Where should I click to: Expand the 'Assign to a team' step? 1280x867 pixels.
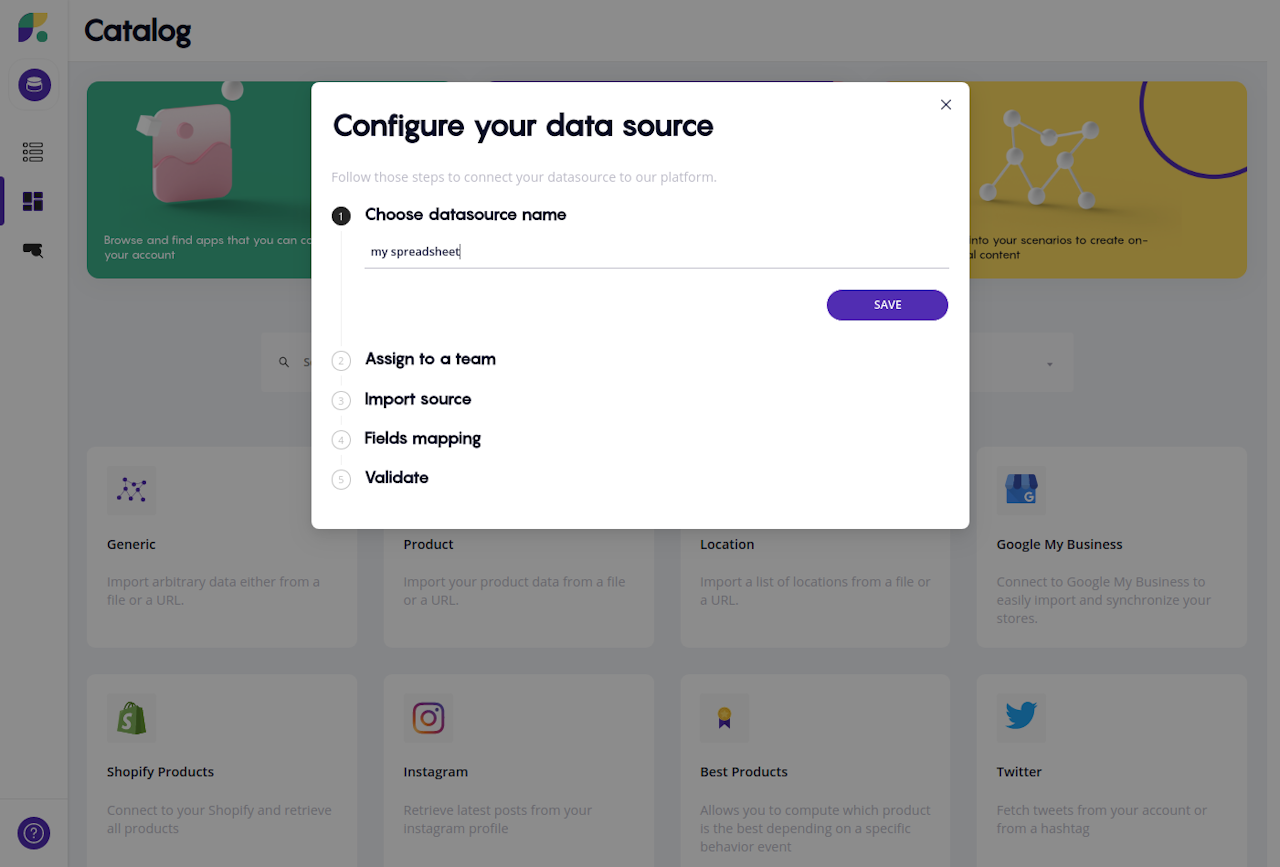click(430, 359)
